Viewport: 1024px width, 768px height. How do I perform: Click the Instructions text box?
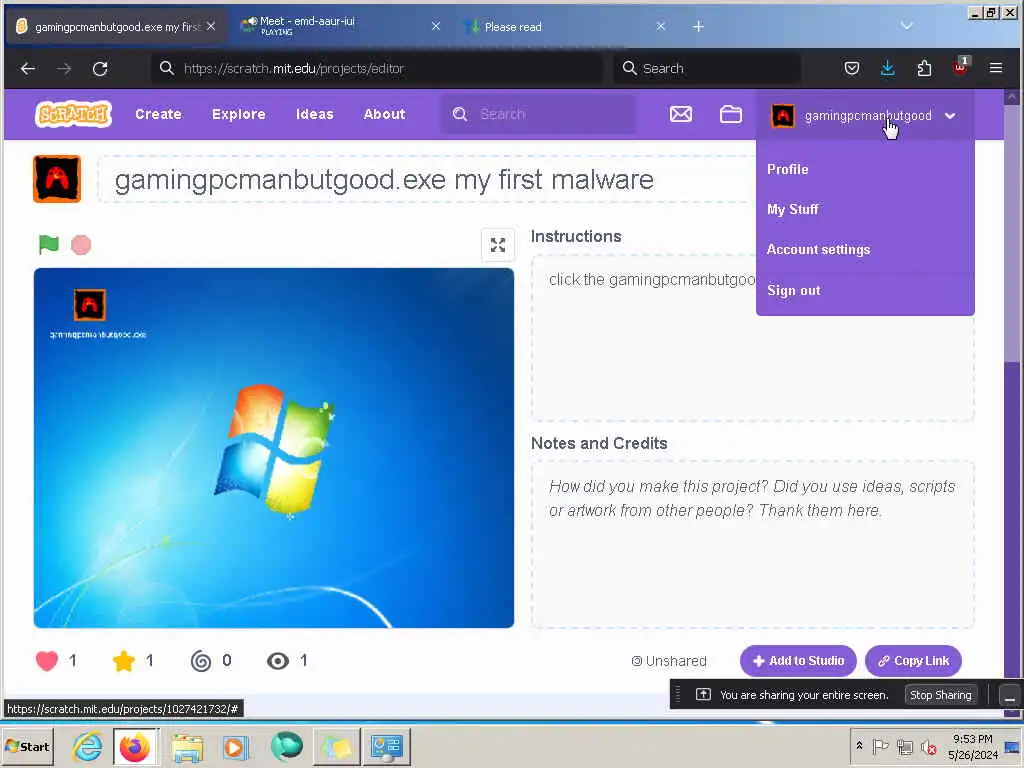coord(752,338)
